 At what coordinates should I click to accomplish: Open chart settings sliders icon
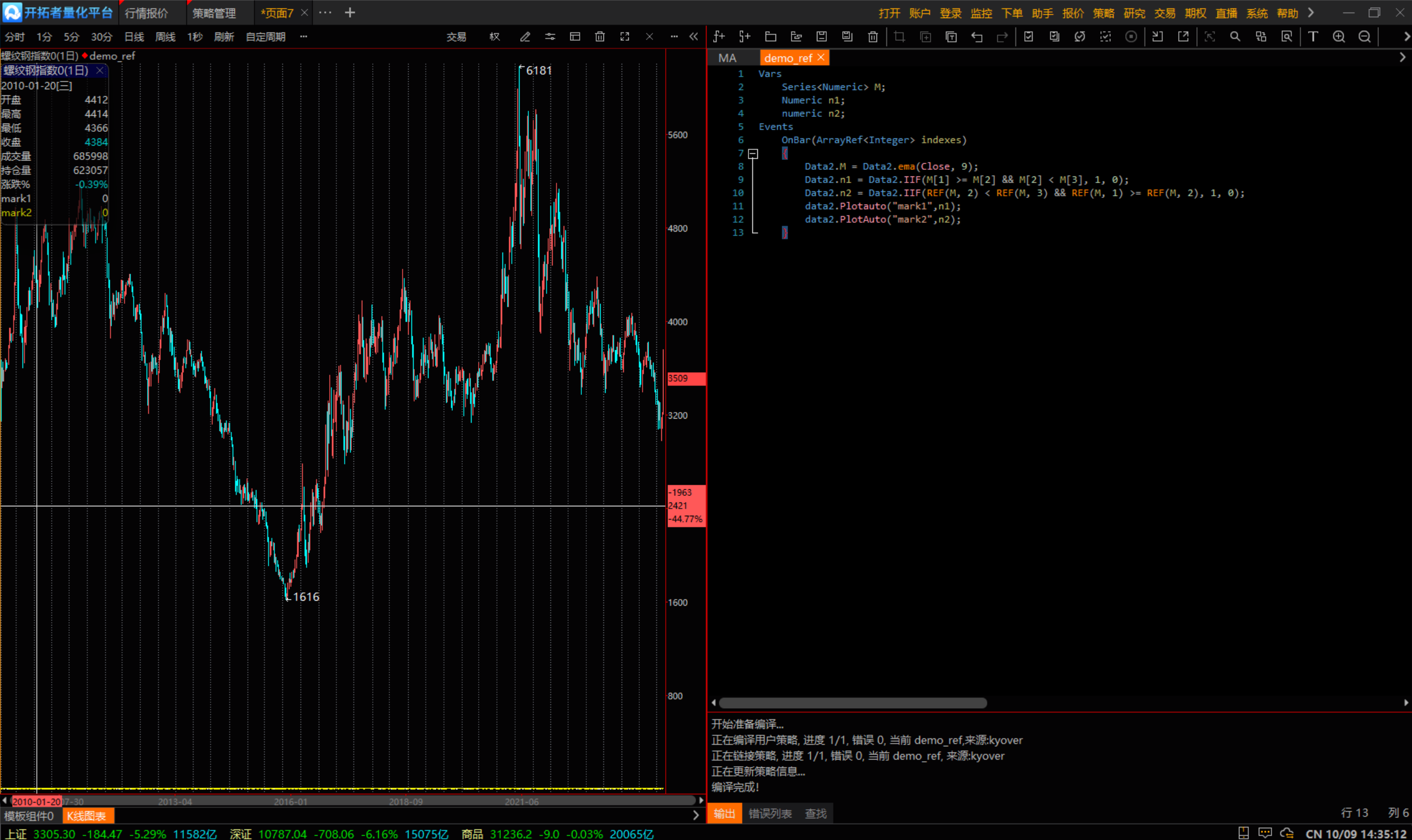coord(550,37)
